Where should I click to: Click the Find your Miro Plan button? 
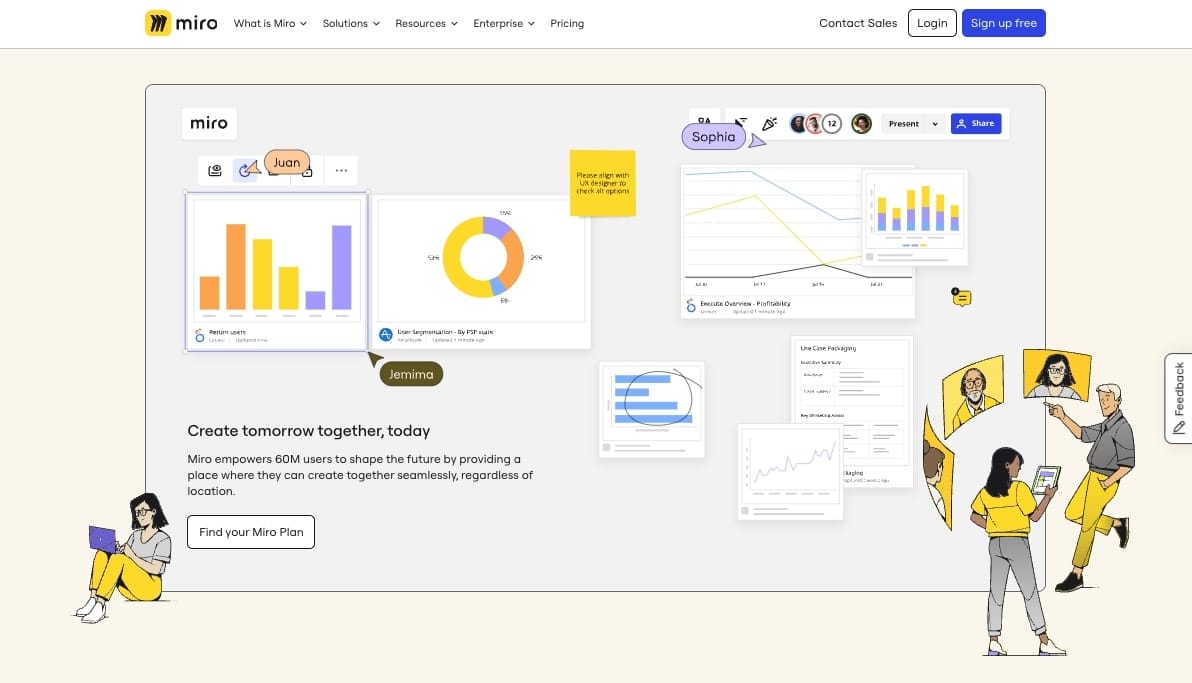point(251,532)
